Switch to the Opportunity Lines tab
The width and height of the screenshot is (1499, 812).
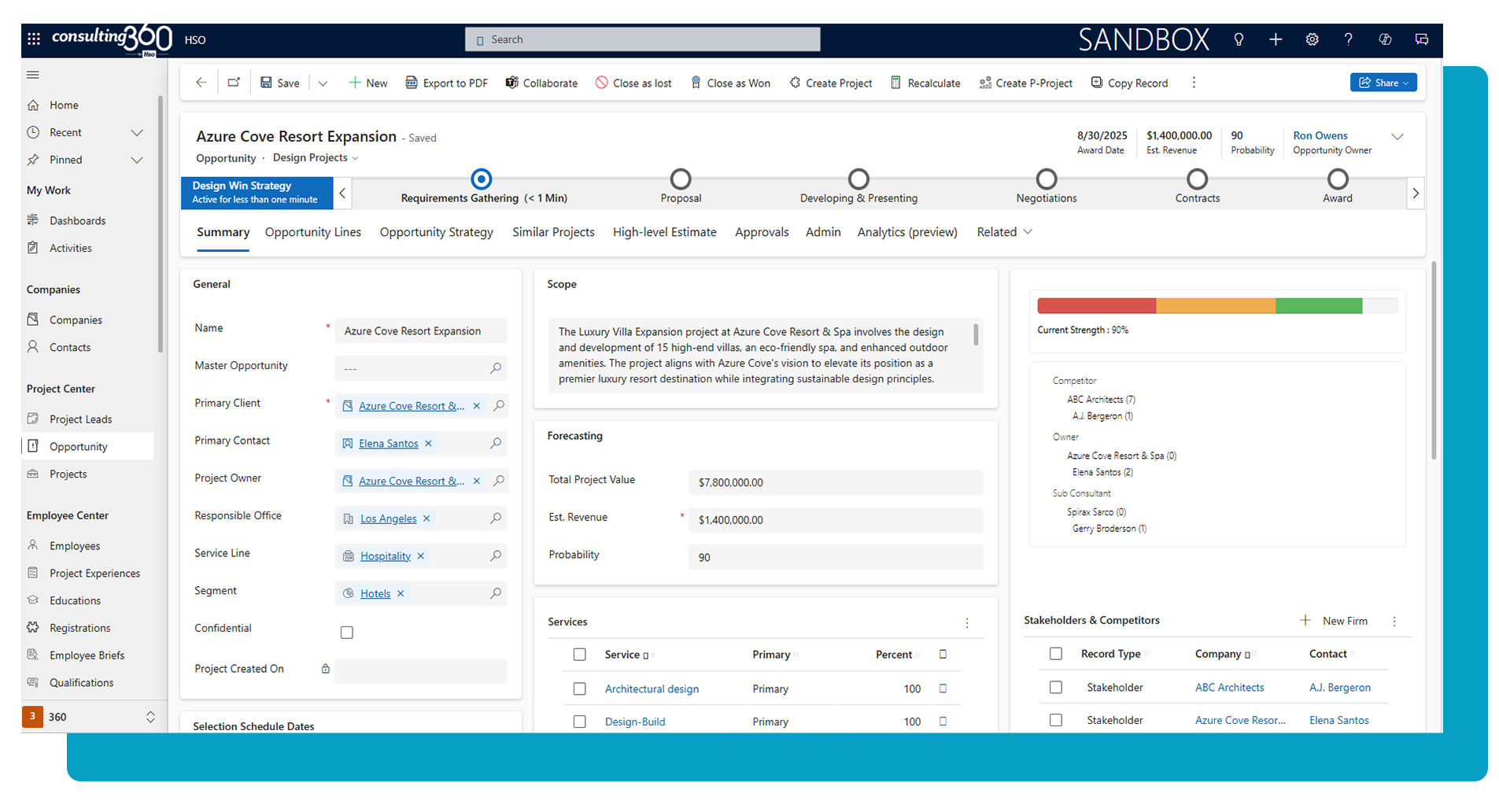313,232
